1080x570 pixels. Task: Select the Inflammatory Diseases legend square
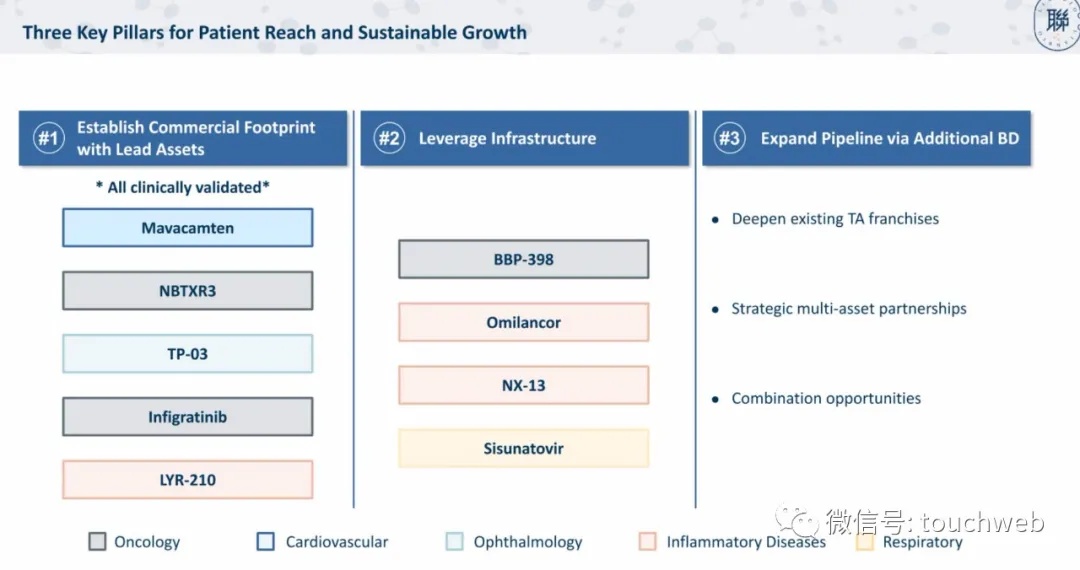coord(647,542)
